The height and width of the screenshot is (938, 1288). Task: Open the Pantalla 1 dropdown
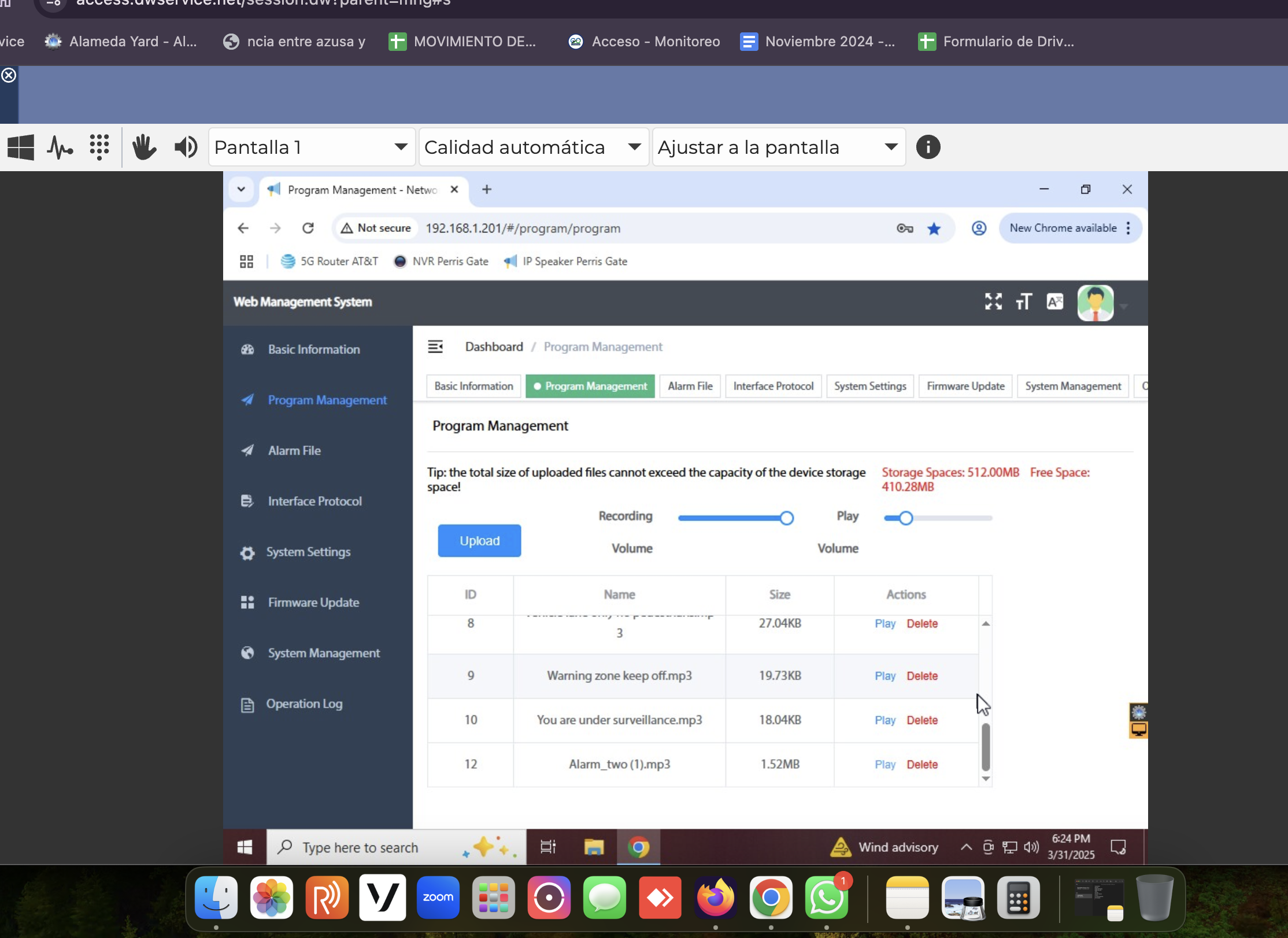[x=312, y=147]
